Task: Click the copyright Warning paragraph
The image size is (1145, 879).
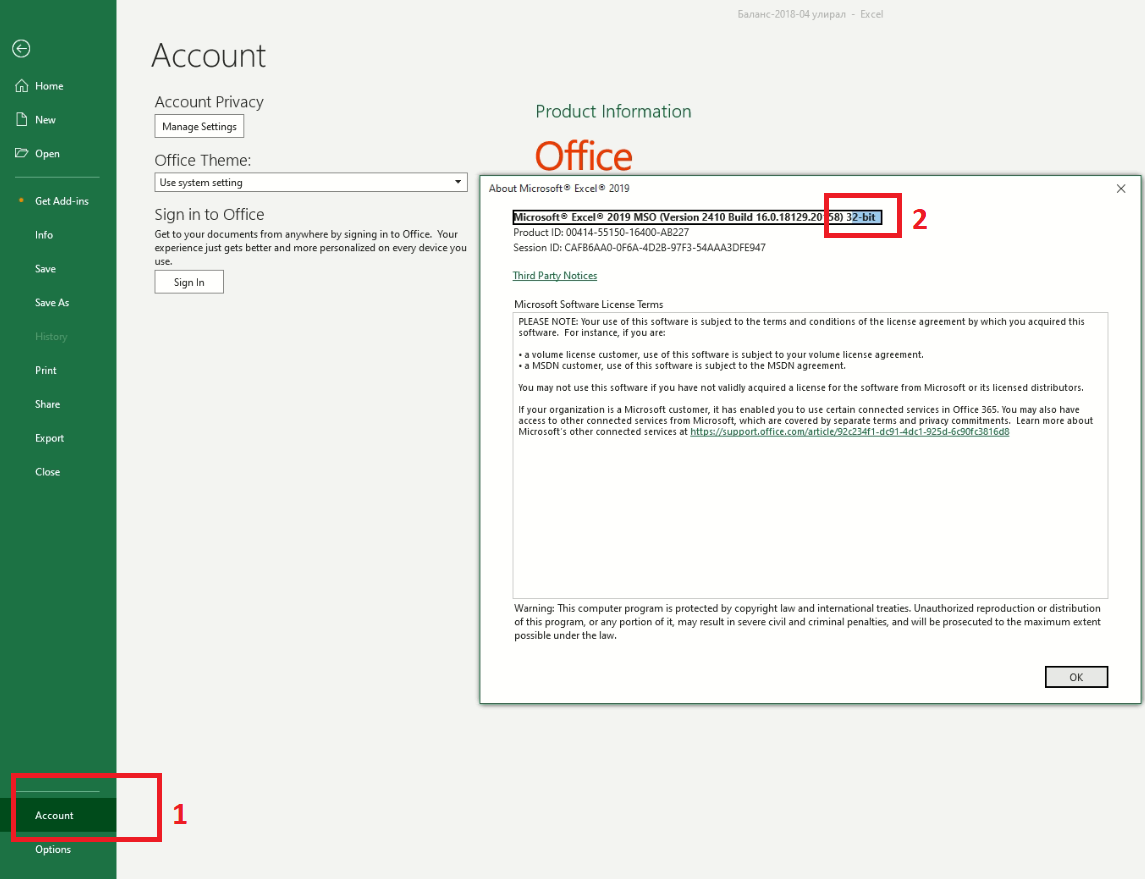Action: point(807,622)
